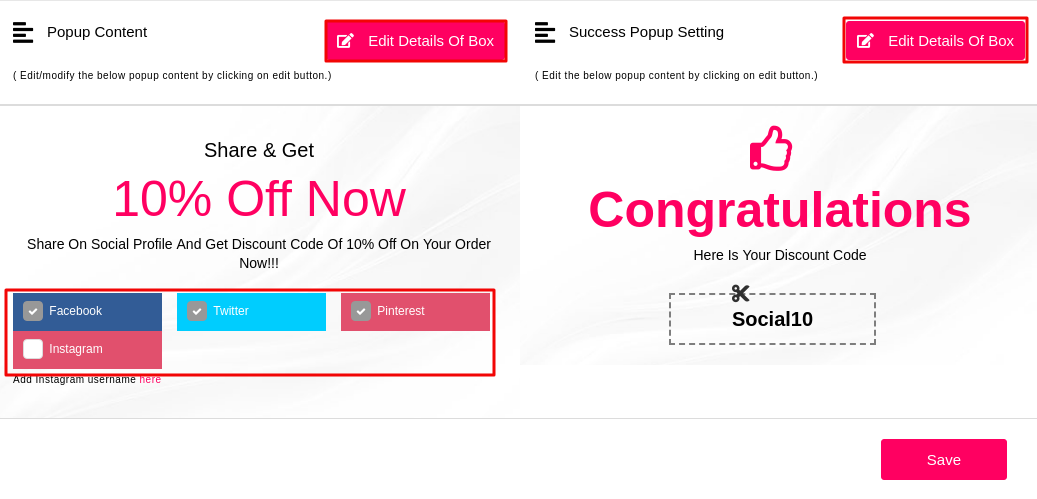The image size is (1037, 499).
Task: Click the scissors icon on coupon box
Action: tap(740, 293)
